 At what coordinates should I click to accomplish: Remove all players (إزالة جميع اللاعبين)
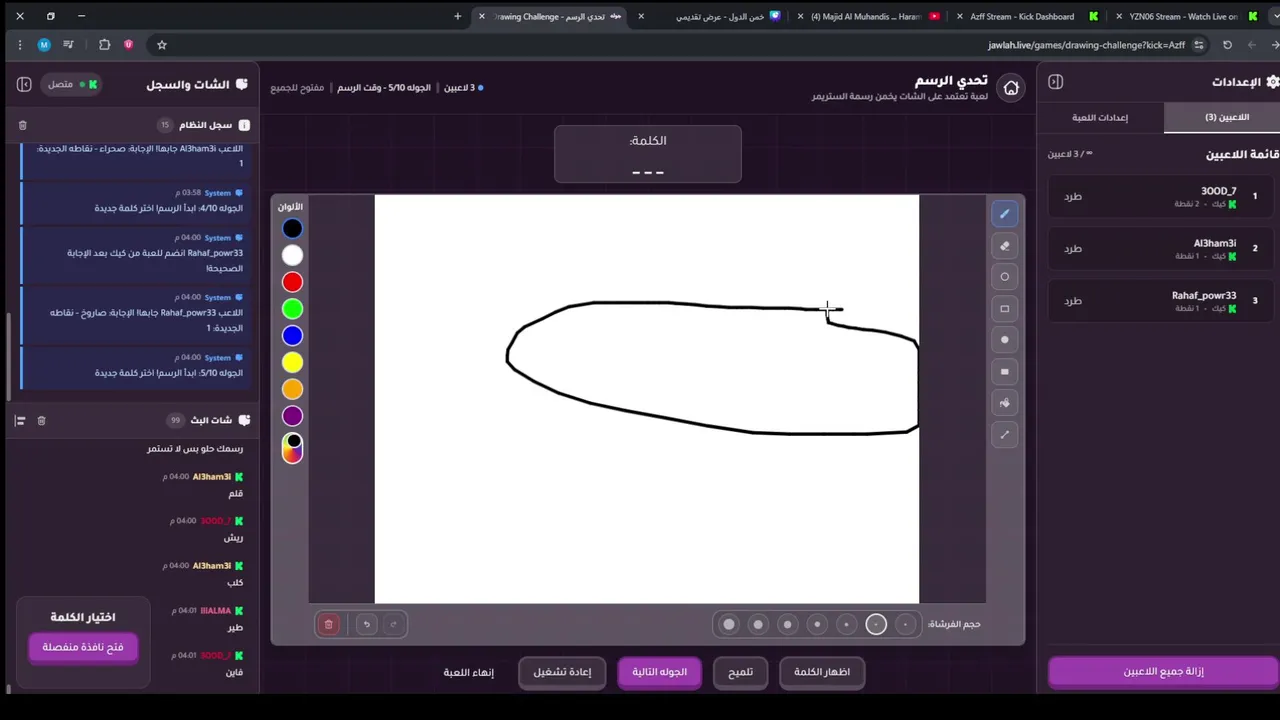pyautogui.click(x=1163, y=671)
